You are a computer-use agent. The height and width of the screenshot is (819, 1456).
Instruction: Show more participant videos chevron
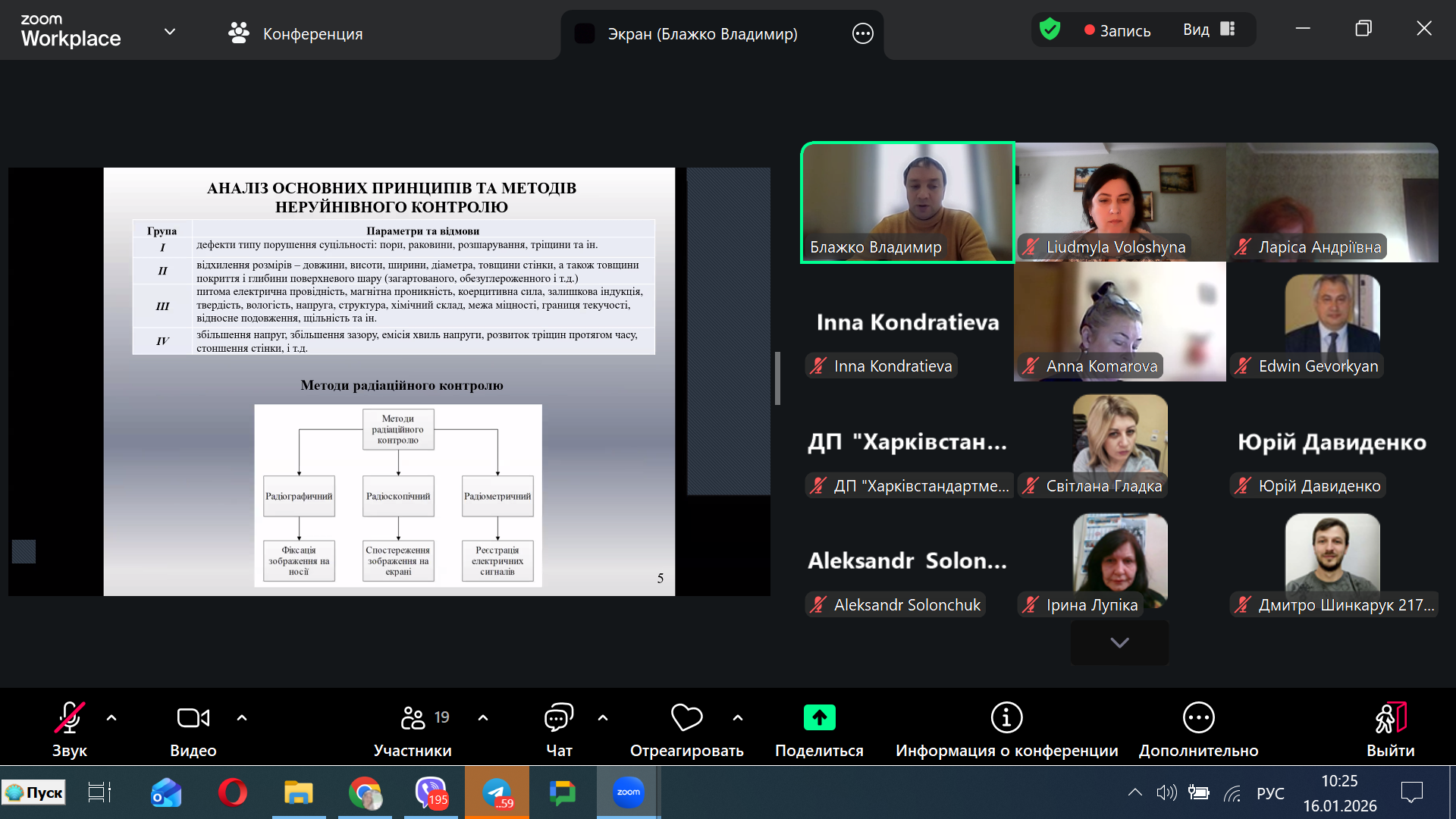(1119, 642)
